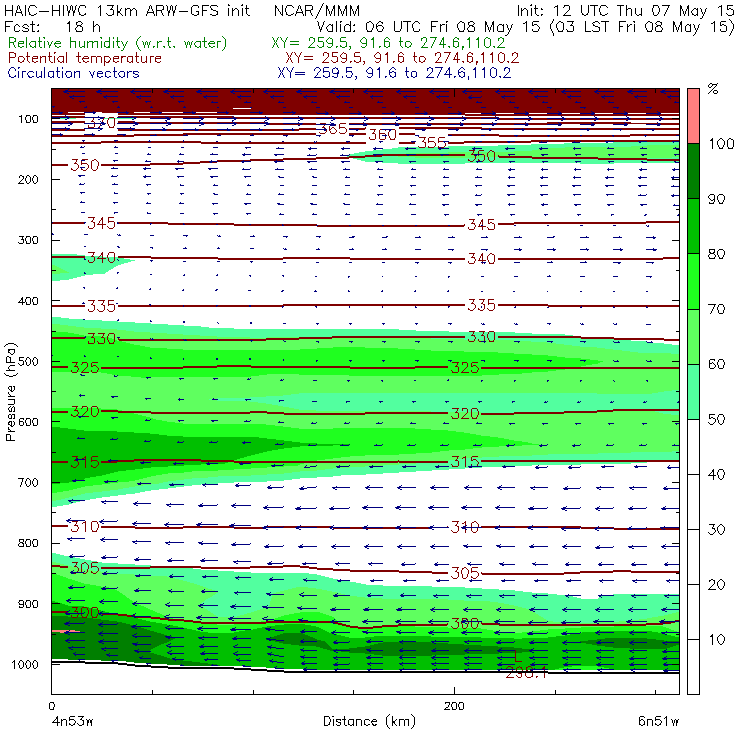This screenshot has width=740, height=740.
Task: Click the '200' distance axis tick label
Action: pos(454,706)
